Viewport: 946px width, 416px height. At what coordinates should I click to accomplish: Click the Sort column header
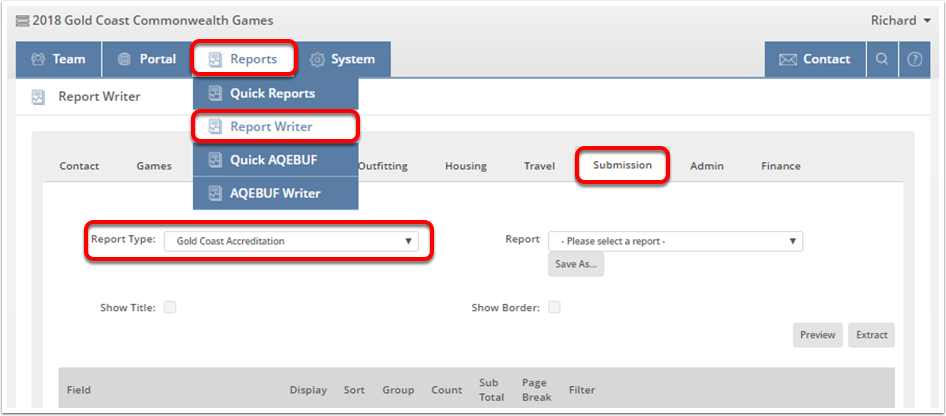click(x=354, y=390)
